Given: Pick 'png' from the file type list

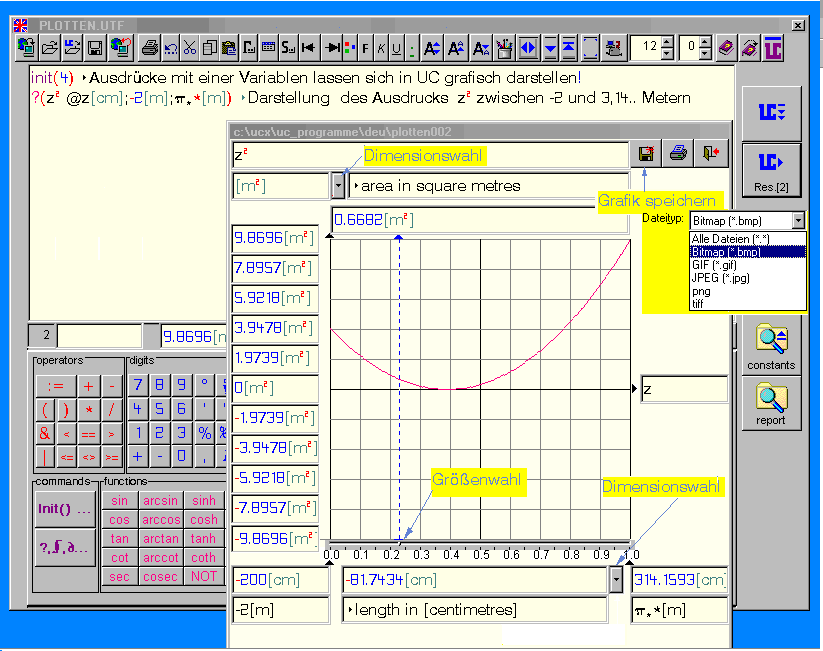Looking at the screenshot, I should pyautogui.click(x=747, y=291).
